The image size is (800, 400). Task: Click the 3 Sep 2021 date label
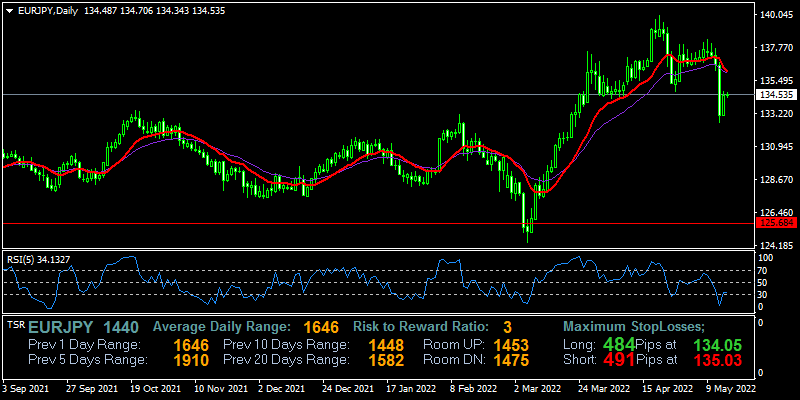26,389
